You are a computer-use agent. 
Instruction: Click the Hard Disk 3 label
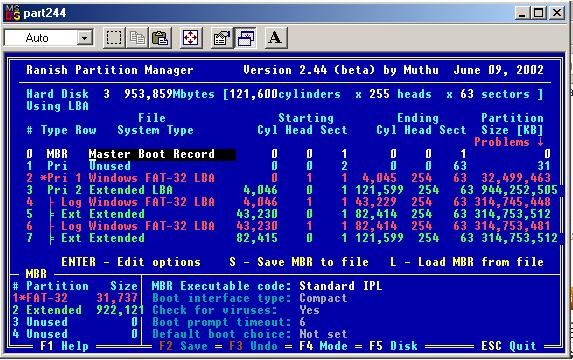(68, 94)
